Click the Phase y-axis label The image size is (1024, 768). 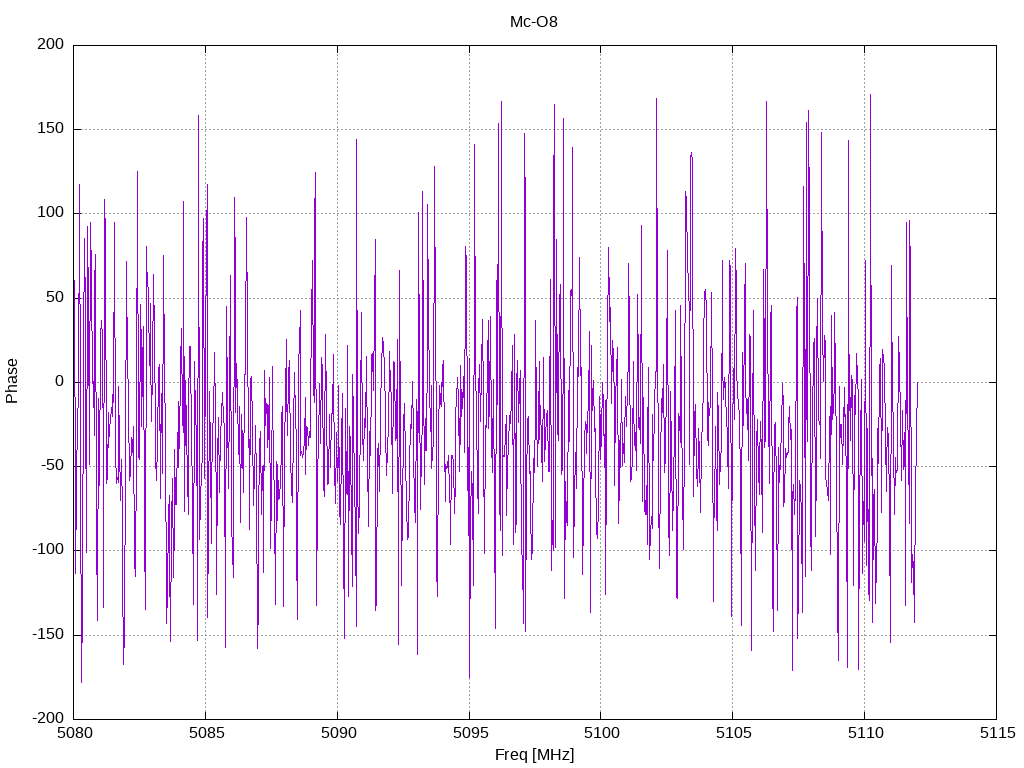tap(12, 381)
